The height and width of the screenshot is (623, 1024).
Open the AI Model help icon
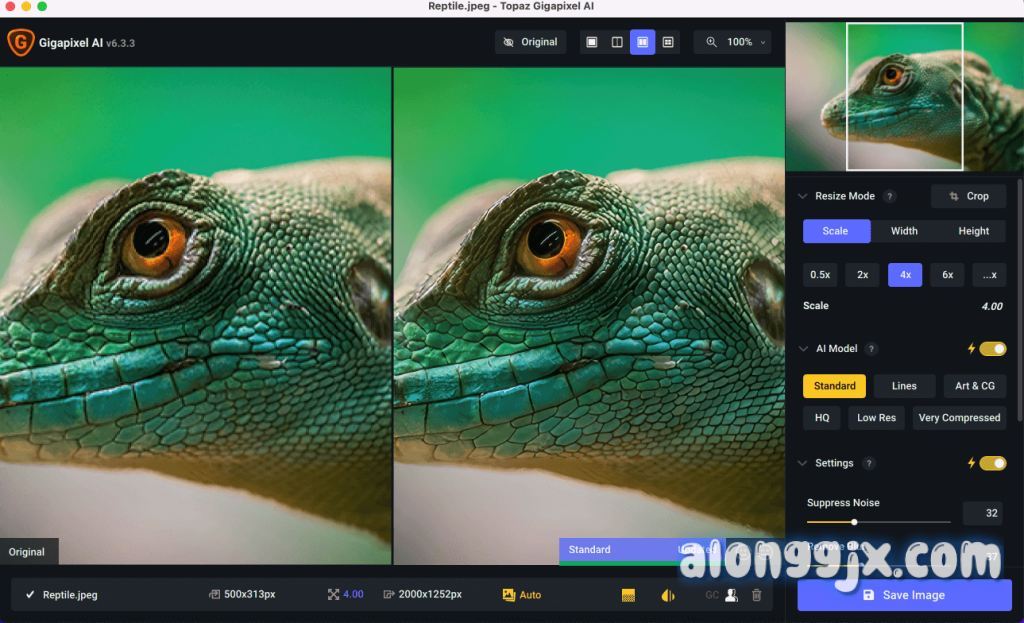(x=871, y=349)
